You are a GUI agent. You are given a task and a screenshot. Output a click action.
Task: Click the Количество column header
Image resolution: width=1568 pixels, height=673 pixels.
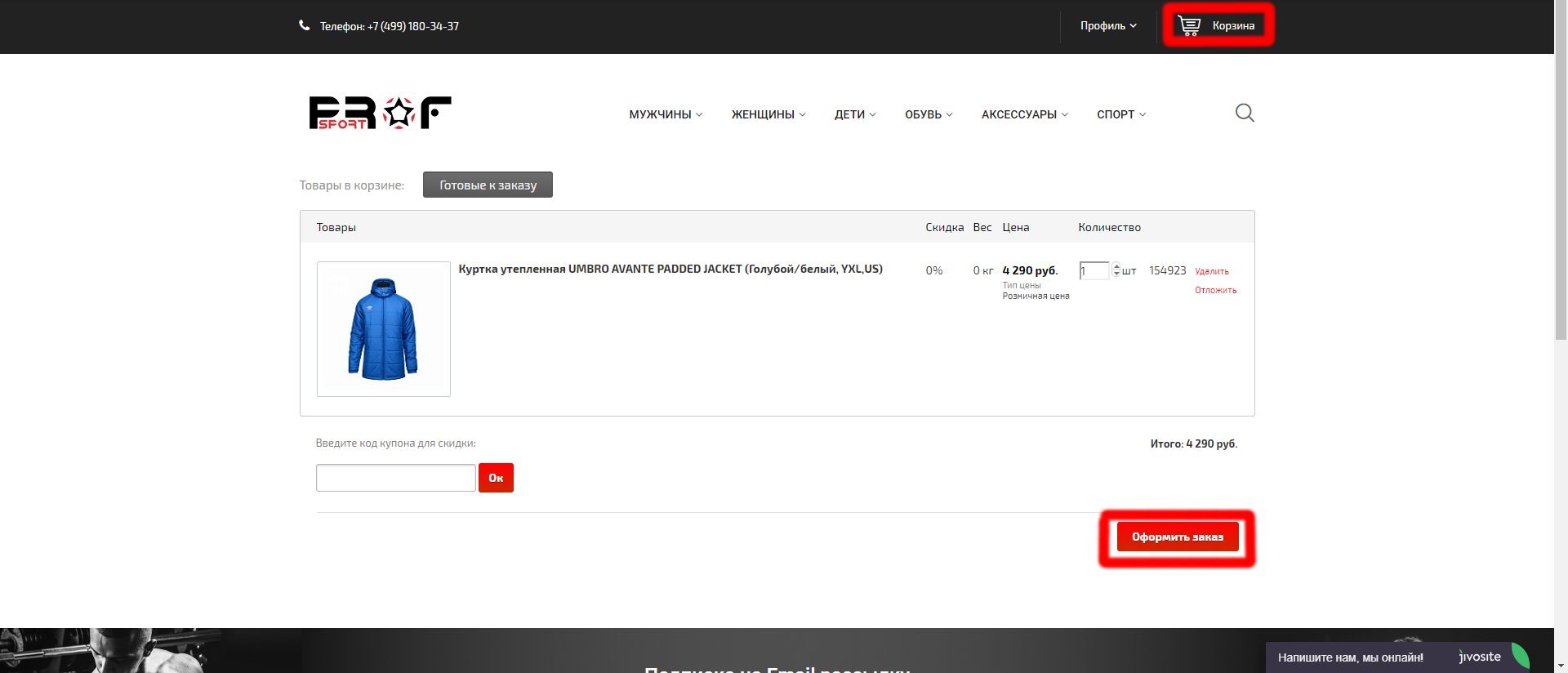1109,227
